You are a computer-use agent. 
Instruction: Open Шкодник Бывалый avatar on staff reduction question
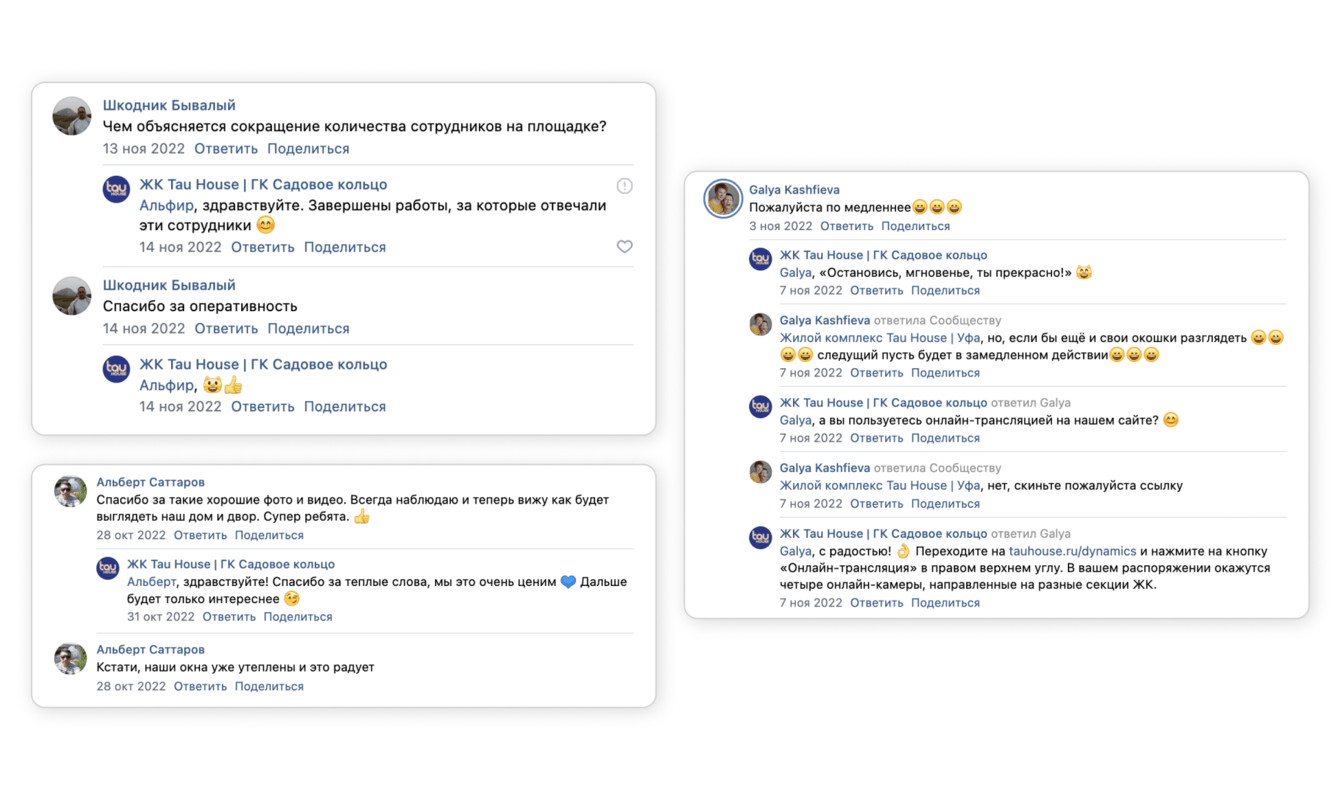point(72,117)
